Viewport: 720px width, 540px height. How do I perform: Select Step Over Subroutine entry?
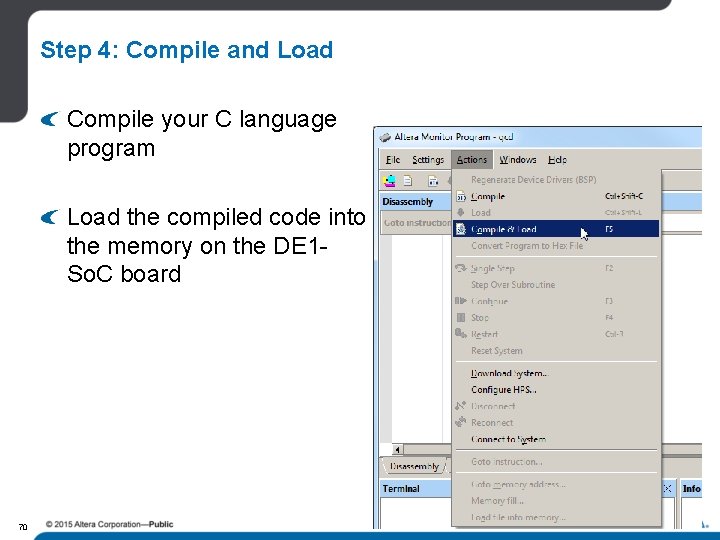point(556,285)
